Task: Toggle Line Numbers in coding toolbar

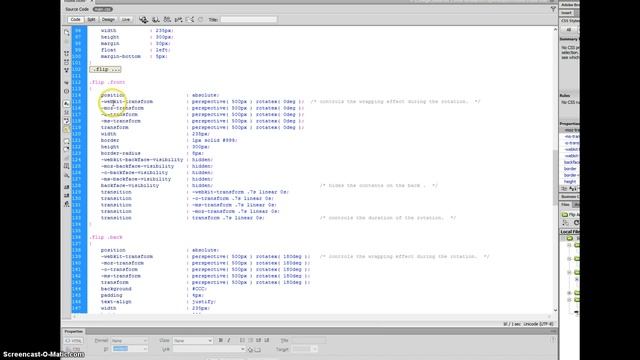Action: (67, 103)
